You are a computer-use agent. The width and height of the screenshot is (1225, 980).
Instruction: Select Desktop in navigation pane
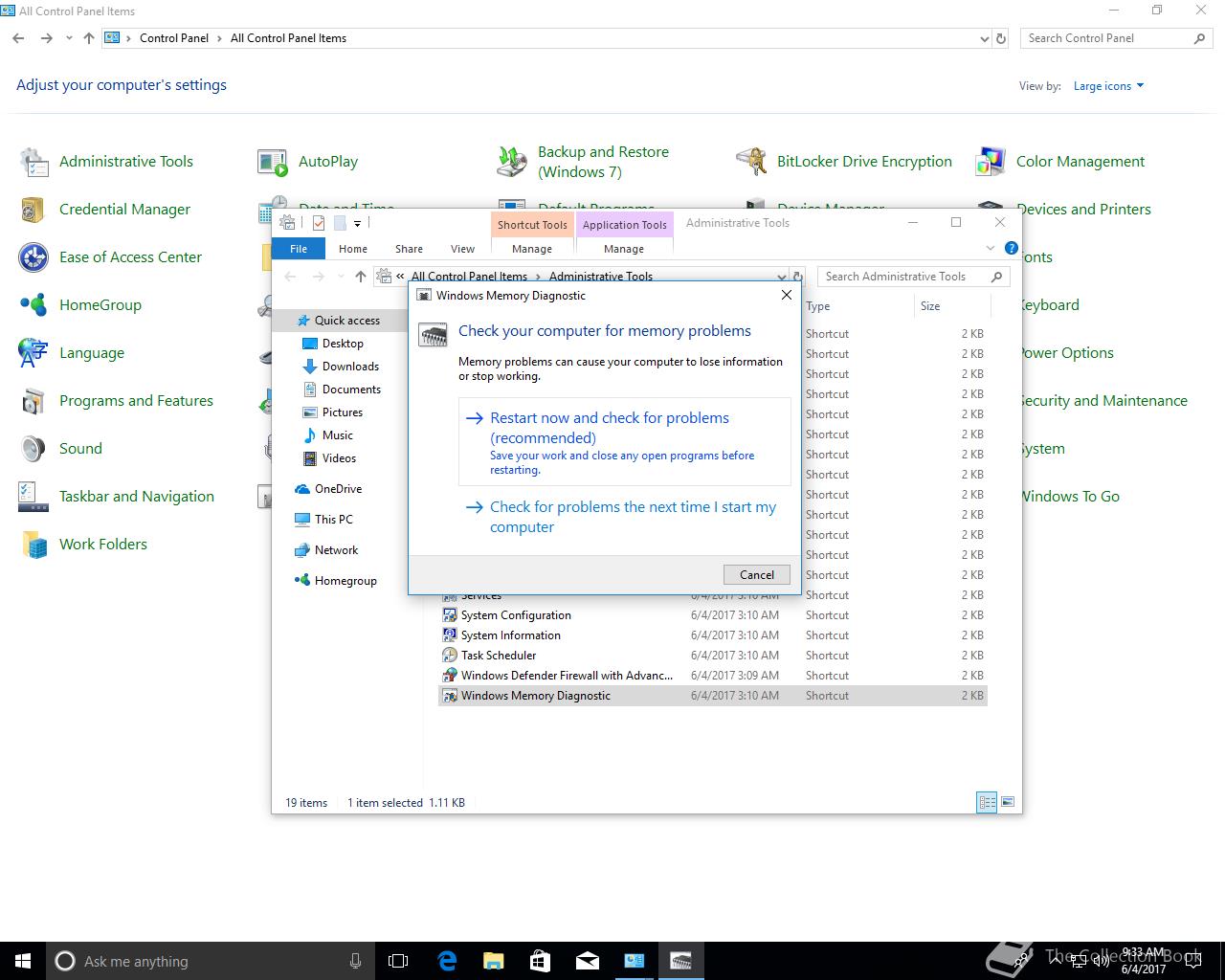pos(343,344)
